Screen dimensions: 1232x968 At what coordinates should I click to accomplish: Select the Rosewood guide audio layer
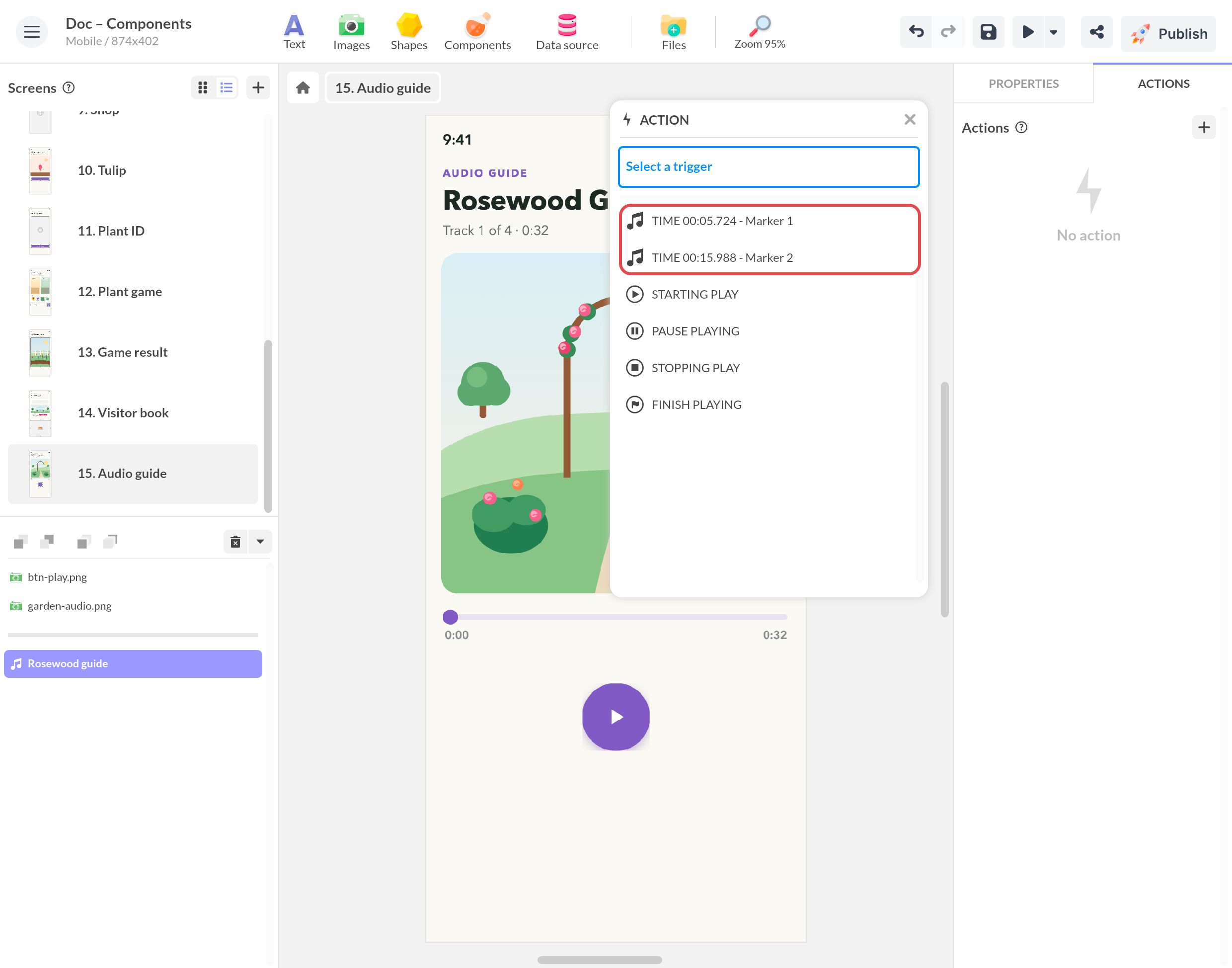coord(133,664)
